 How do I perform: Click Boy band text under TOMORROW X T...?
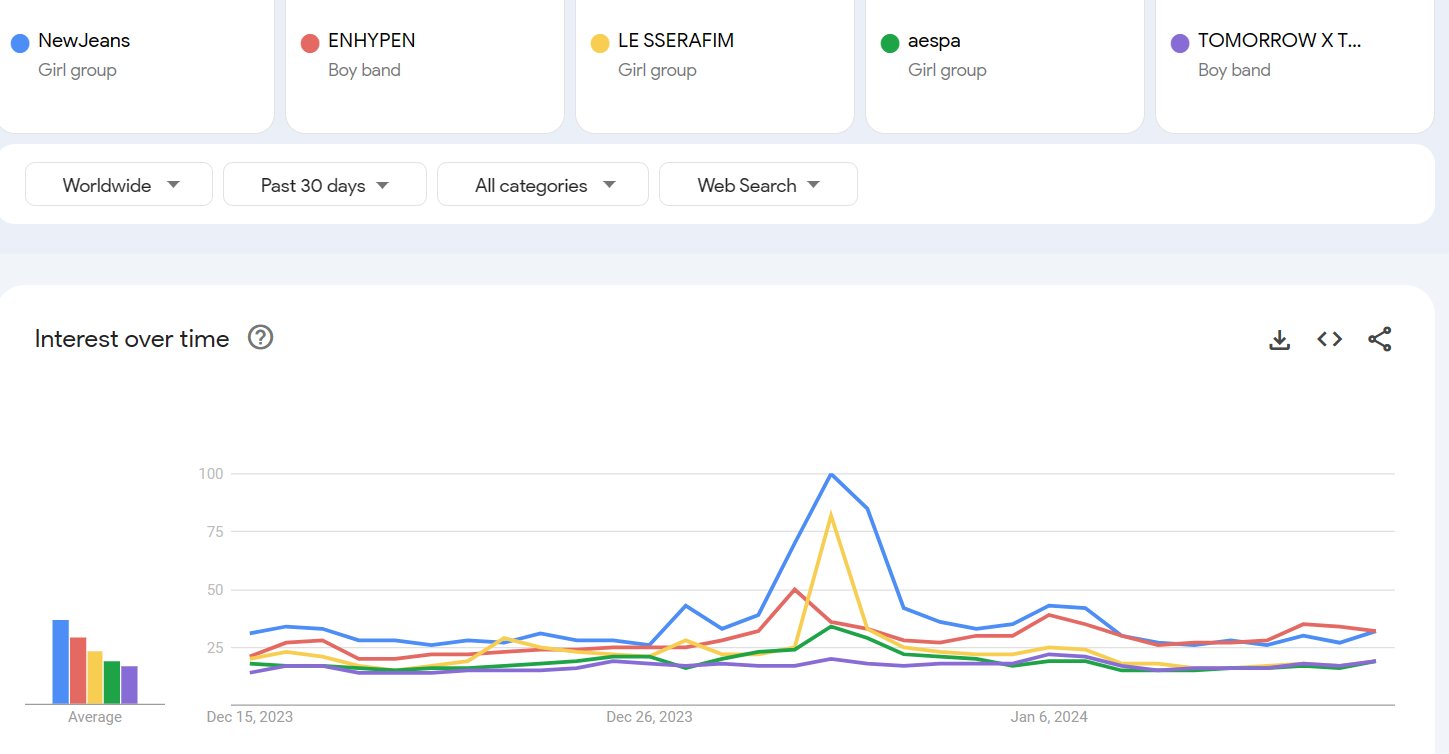tap(1234, 70)
